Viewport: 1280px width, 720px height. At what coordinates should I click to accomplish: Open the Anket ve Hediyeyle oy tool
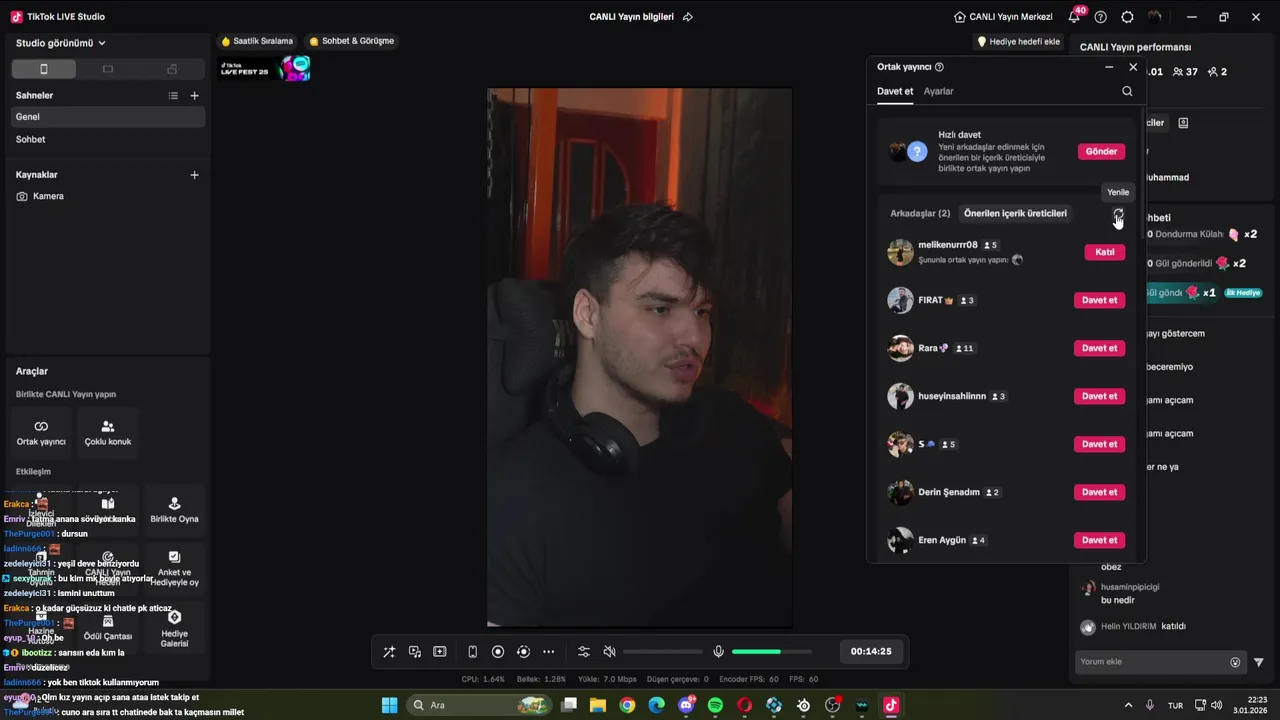click(x=174, y=569)
